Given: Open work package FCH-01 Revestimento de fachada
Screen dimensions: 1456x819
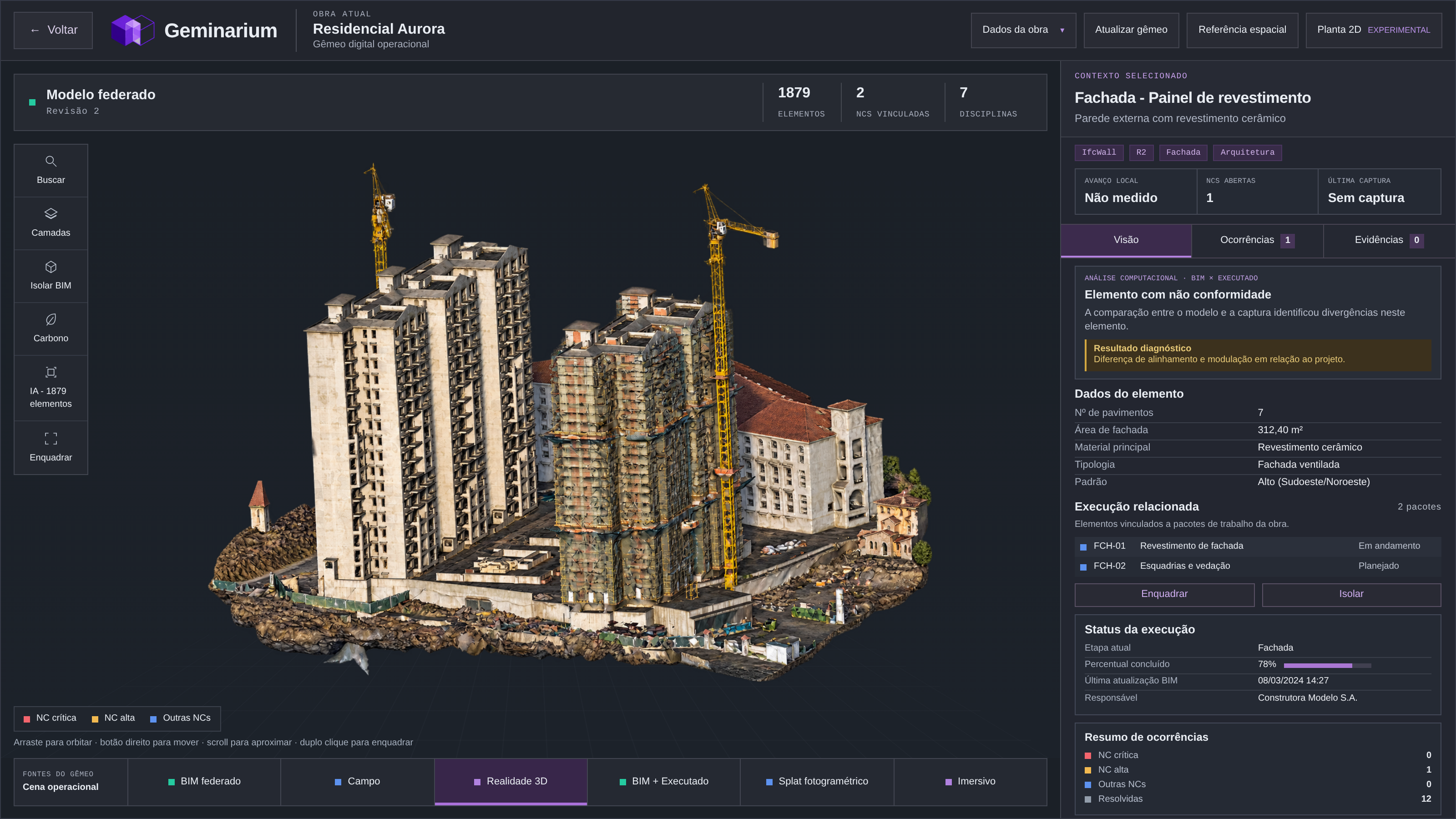Looking at the screenshot, I should [1258, 546].
